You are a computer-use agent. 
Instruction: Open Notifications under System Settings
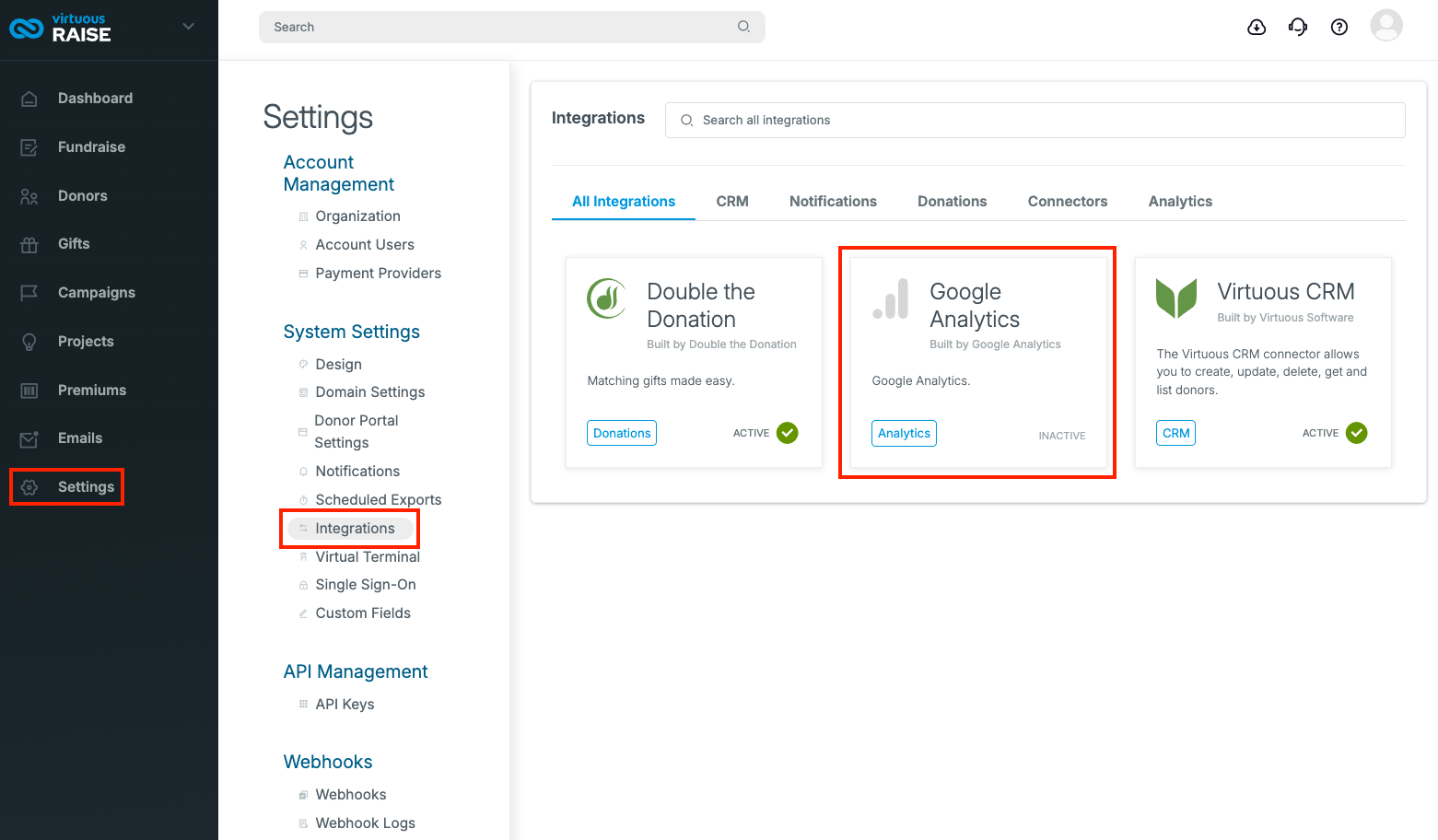357,472
